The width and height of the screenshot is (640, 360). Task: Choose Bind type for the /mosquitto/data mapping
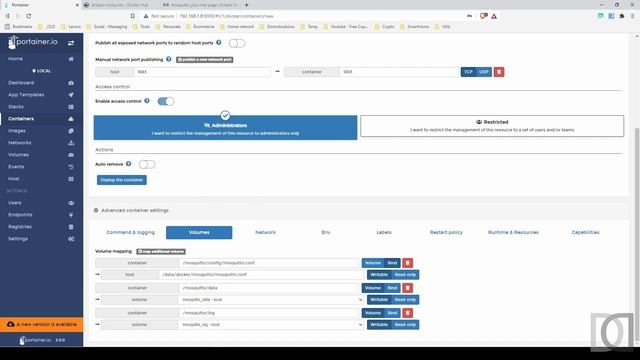(x=392, y=288)
